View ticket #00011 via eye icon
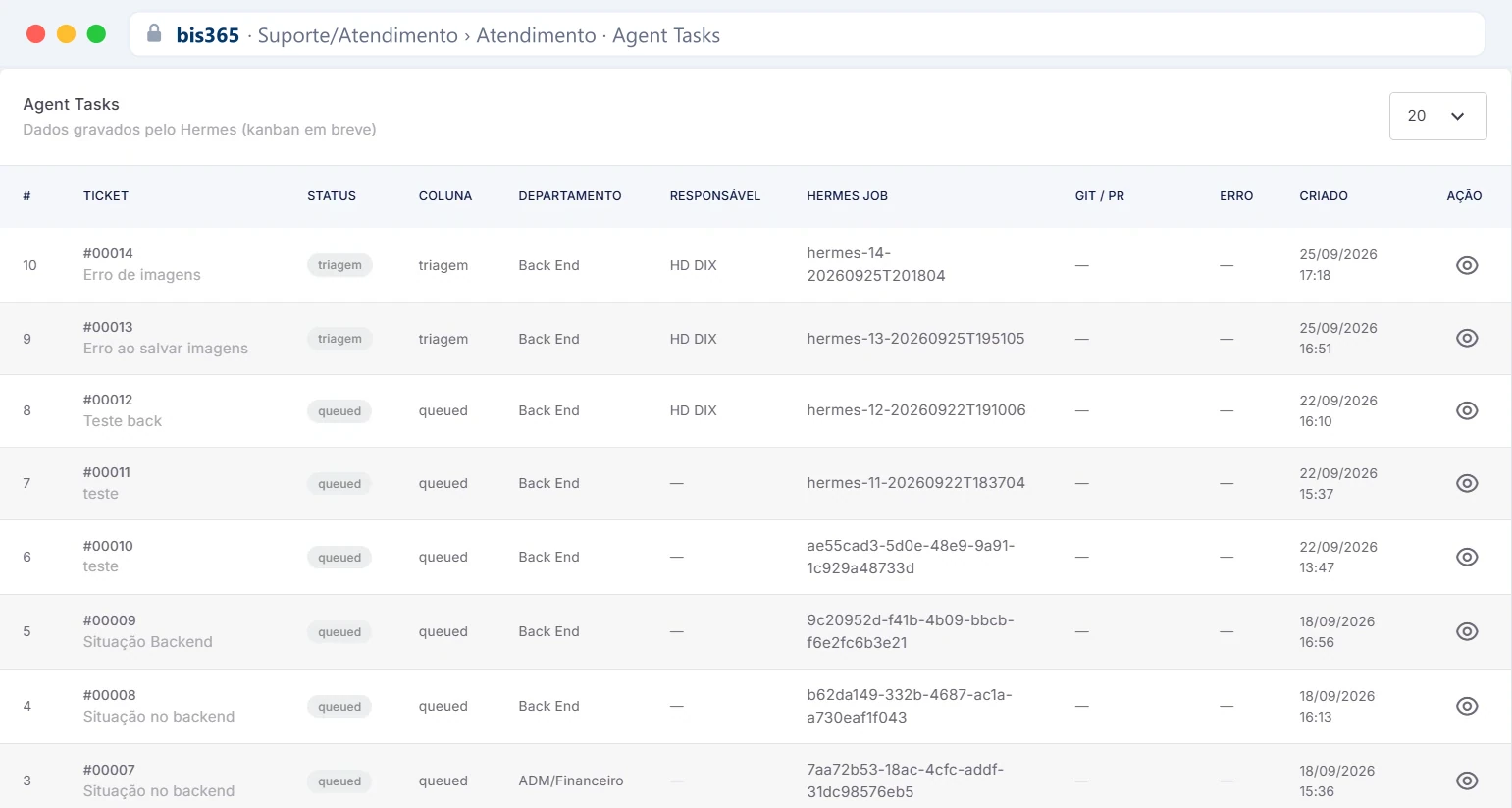Viewport: 1512px width, 808px height. [x=1467, y=483]
